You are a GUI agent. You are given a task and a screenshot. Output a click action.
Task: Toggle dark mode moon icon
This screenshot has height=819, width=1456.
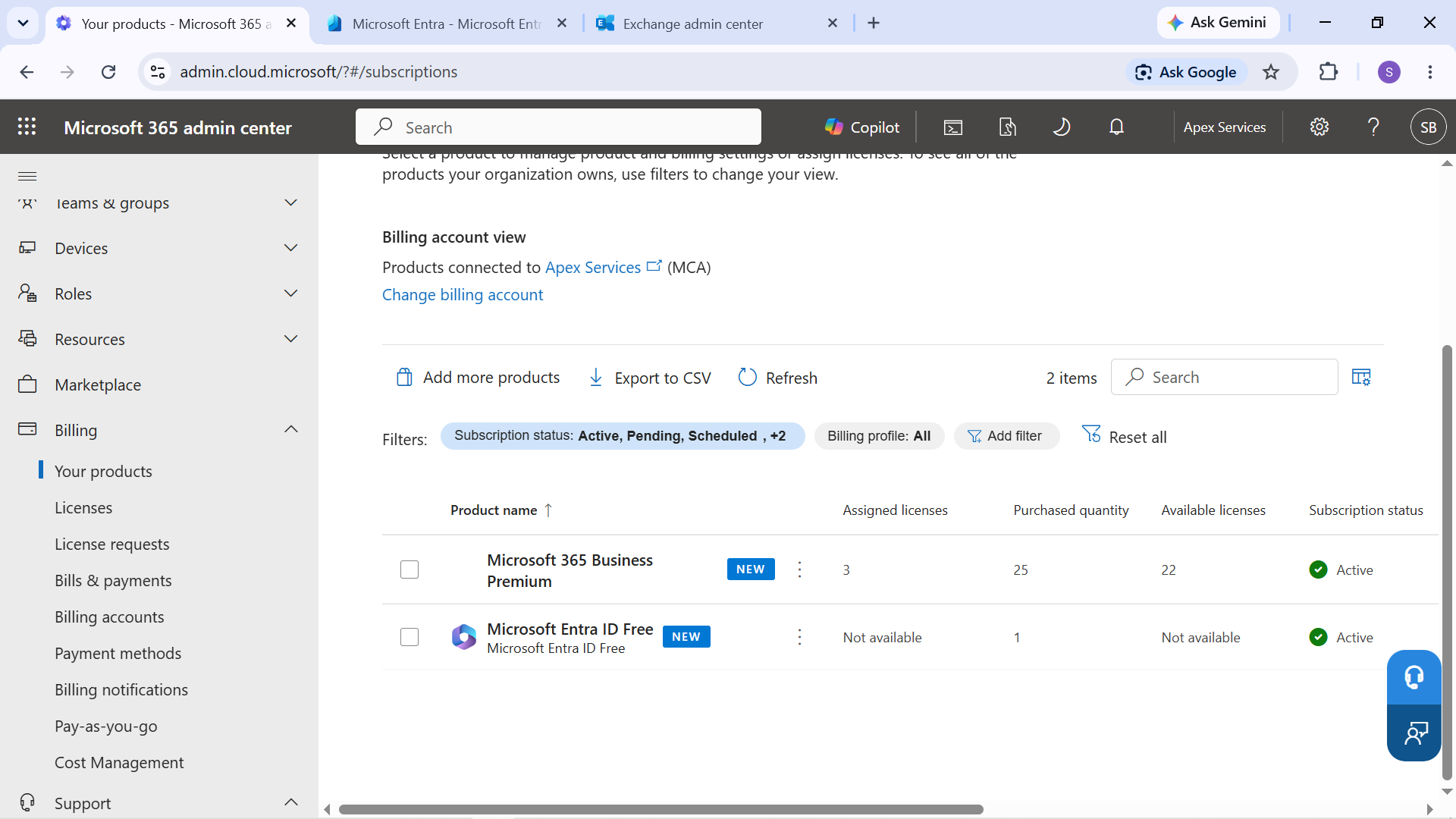[1062, 127]
